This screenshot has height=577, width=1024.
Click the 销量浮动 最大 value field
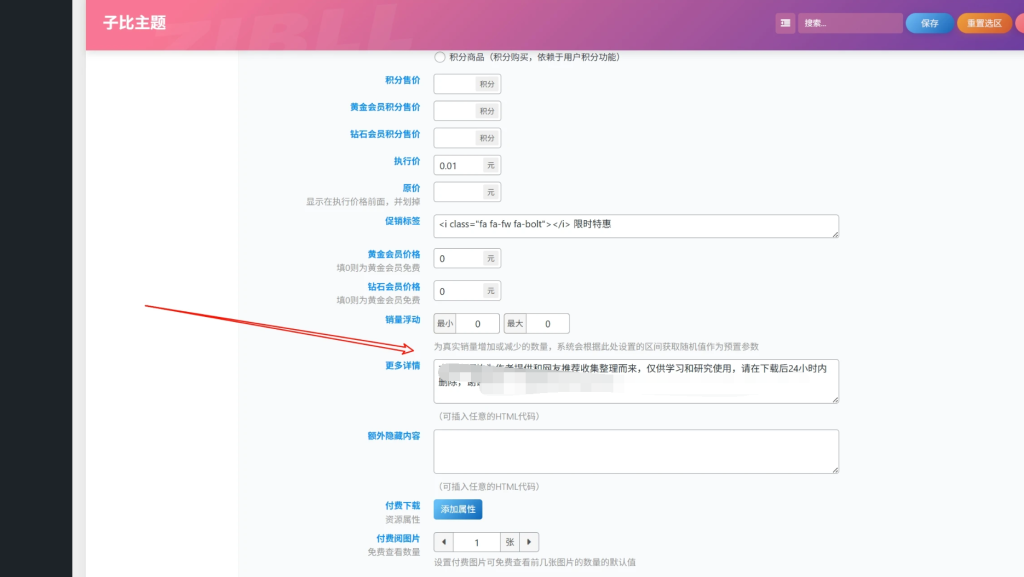[547, 324]
